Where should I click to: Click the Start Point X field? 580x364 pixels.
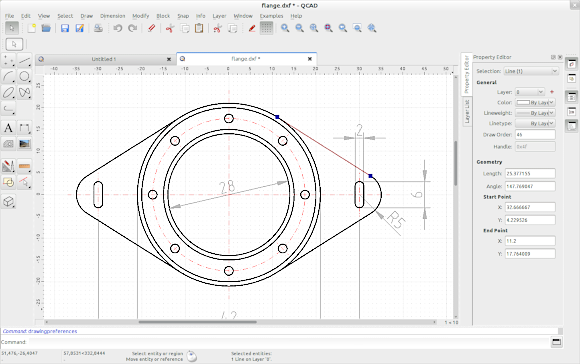530,207
